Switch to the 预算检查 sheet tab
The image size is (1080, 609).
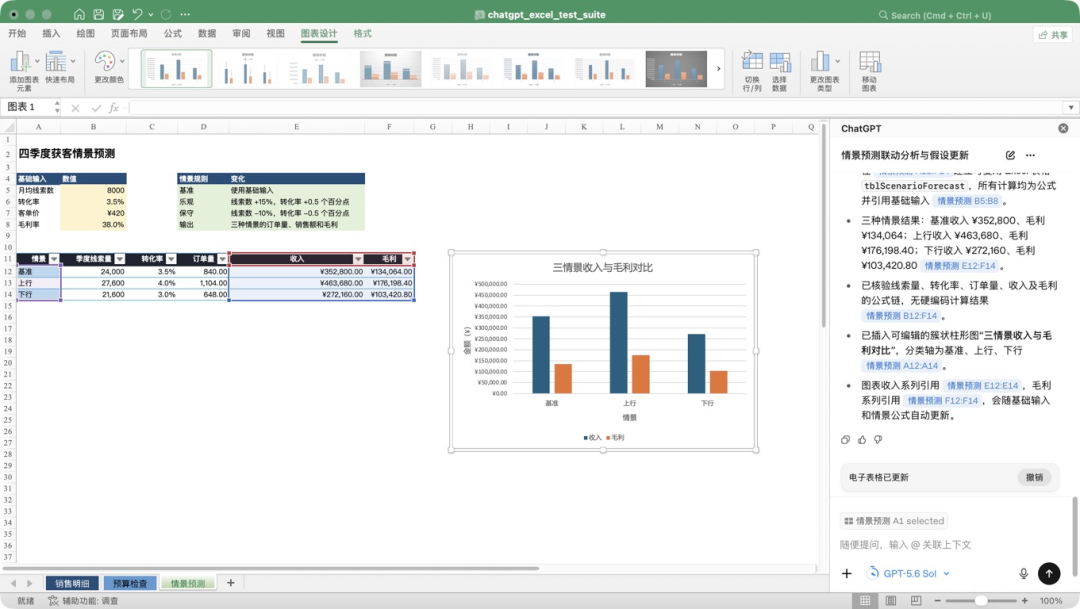coord(130,583)
